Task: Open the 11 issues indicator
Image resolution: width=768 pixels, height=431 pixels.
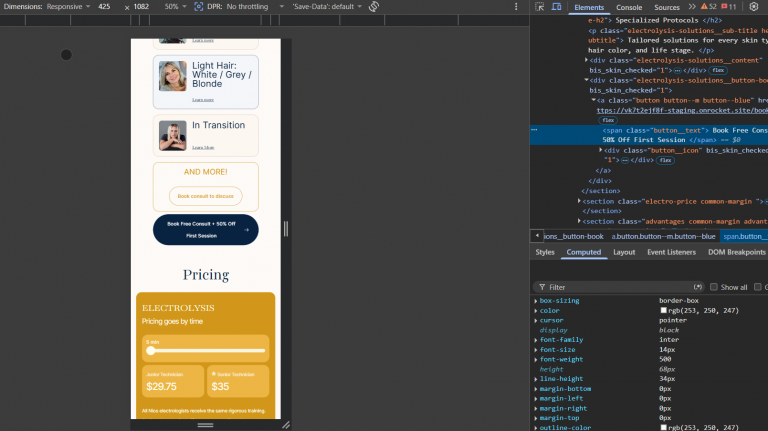Action: [729, 7]
